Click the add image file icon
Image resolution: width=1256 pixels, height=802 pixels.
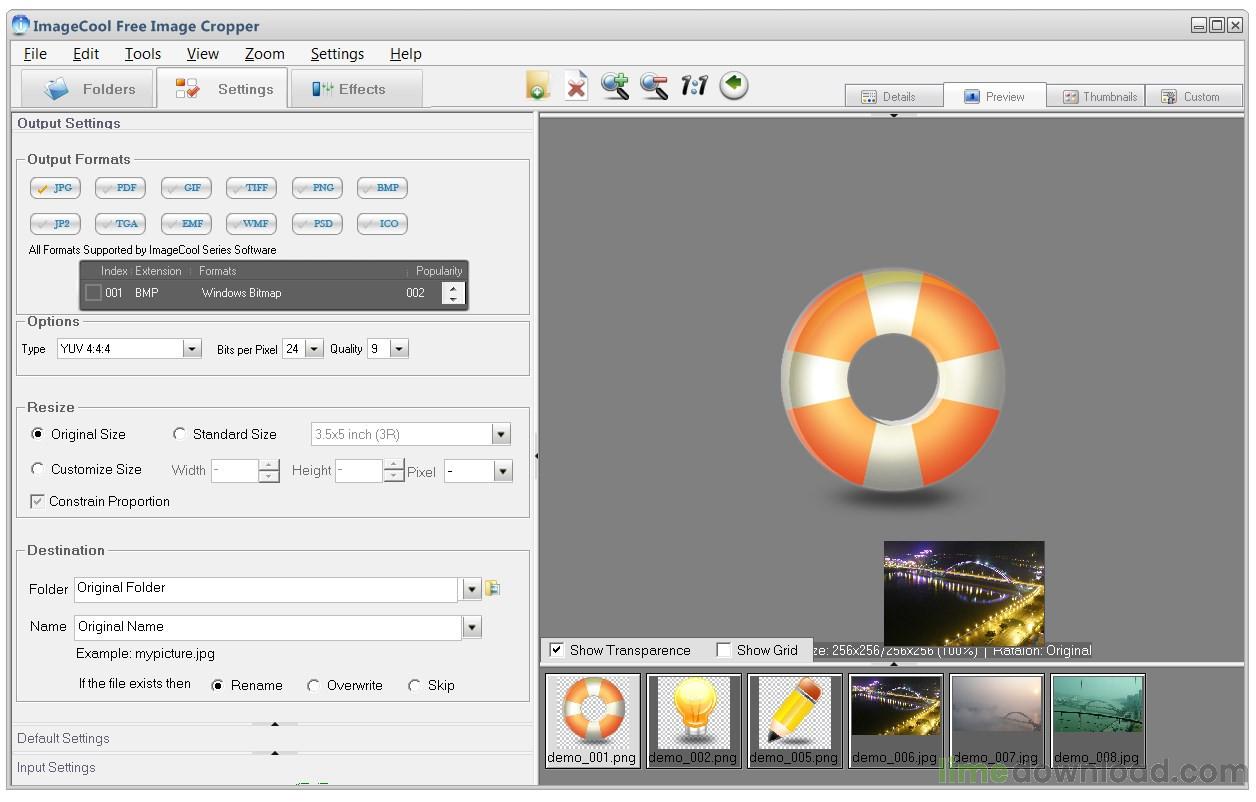point(538,86)
